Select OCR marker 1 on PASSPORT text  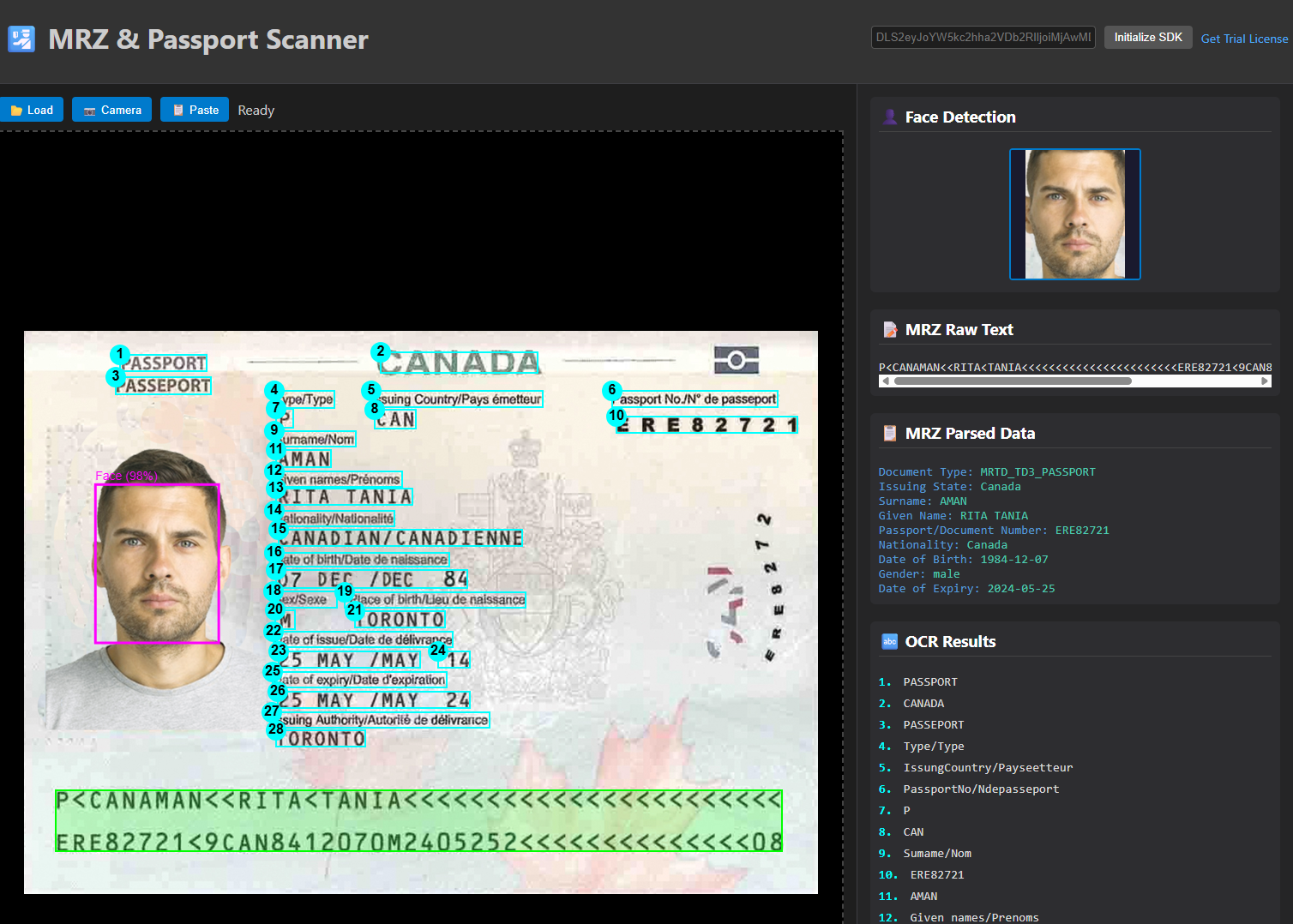[119, 354]
